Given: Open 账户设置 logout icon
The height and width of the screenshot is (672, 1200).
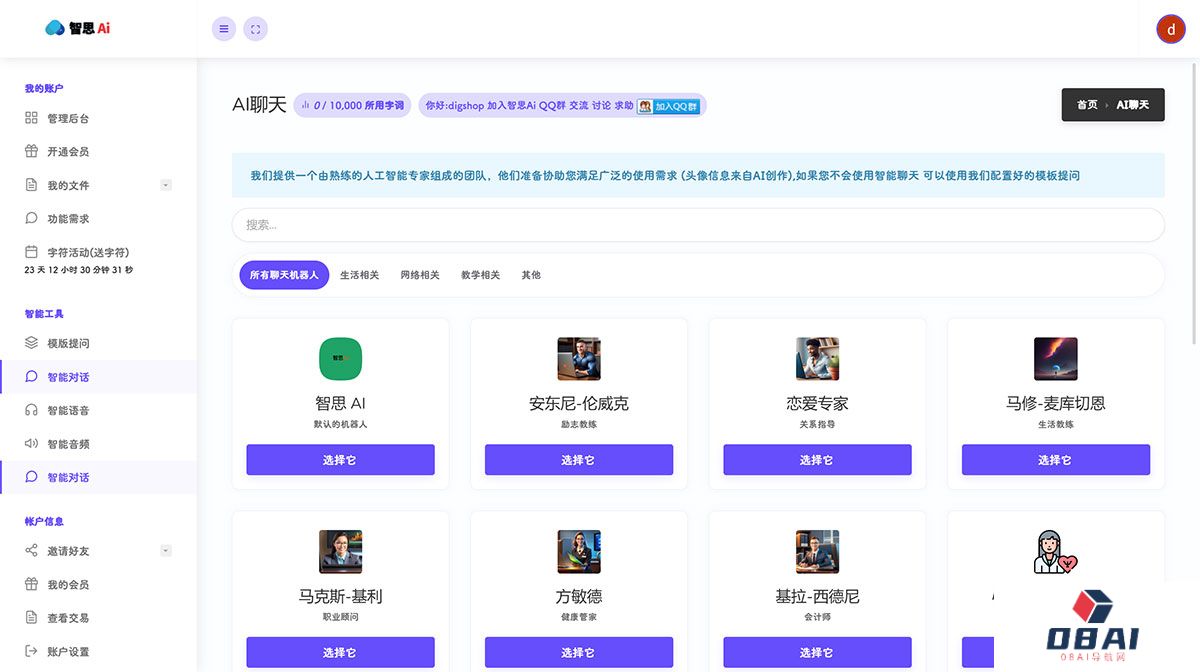Looking at the screenshot, I should (x=31, y=651).
